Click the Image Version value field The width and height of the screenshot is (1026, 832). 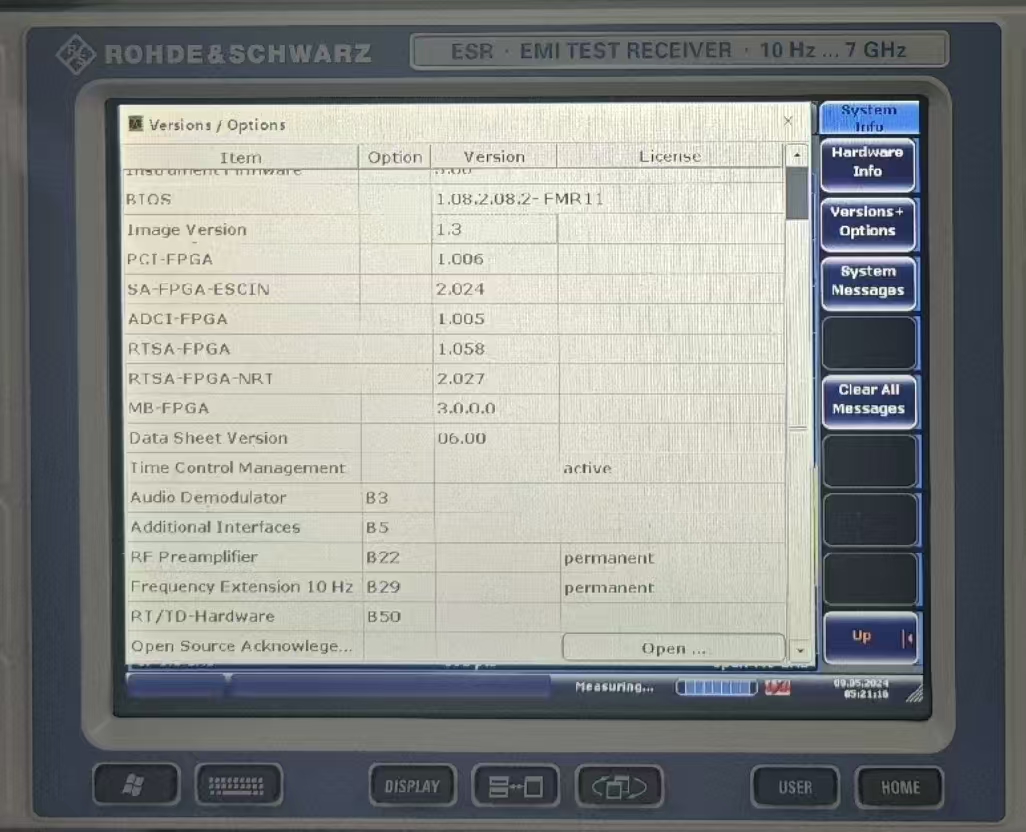point(494,230)
